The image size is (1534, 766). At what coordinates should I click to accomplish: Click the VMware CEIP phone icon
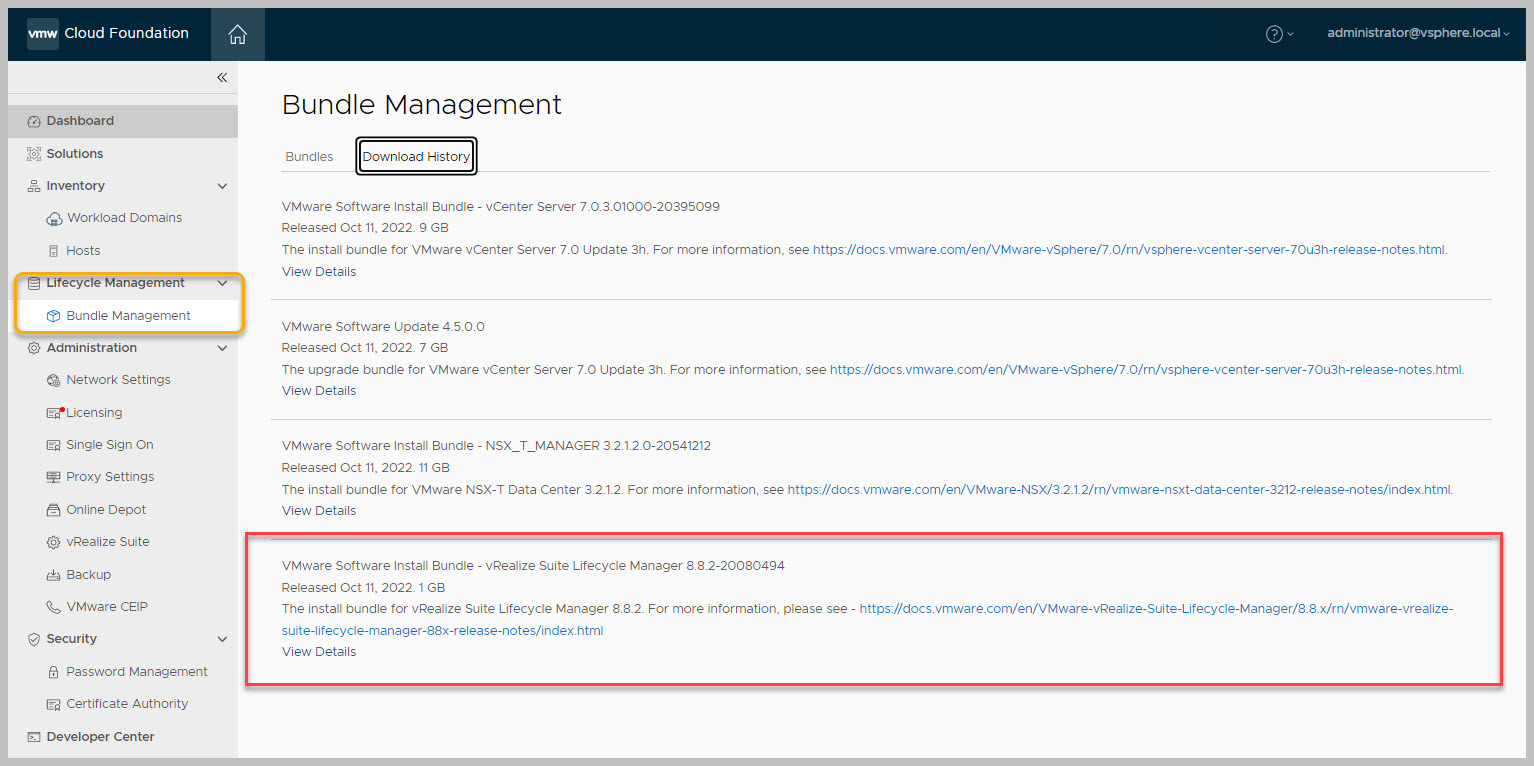54,607
